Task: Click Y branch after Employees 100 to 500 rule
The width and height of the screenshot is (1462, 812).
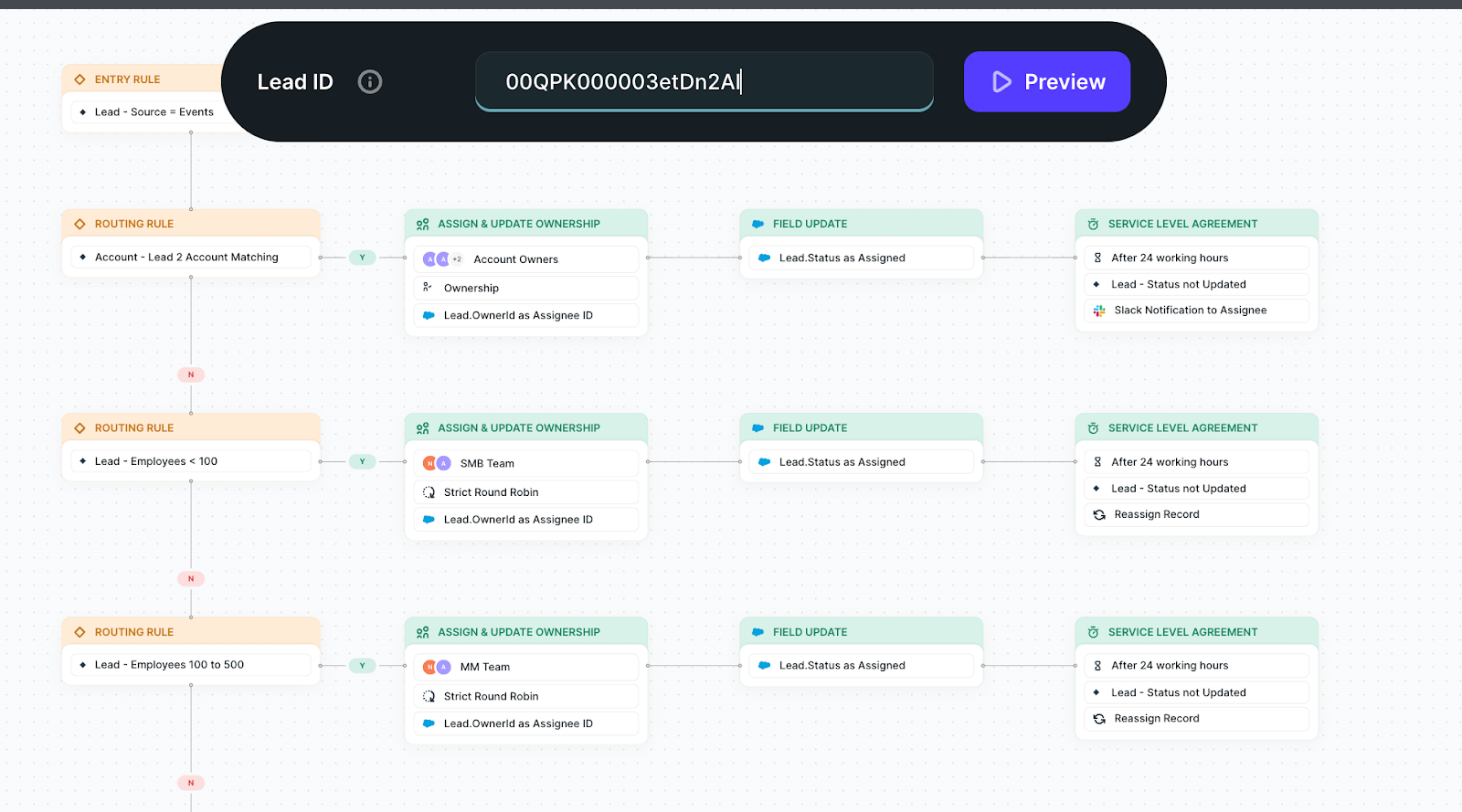Action: (x=362, y=665)
